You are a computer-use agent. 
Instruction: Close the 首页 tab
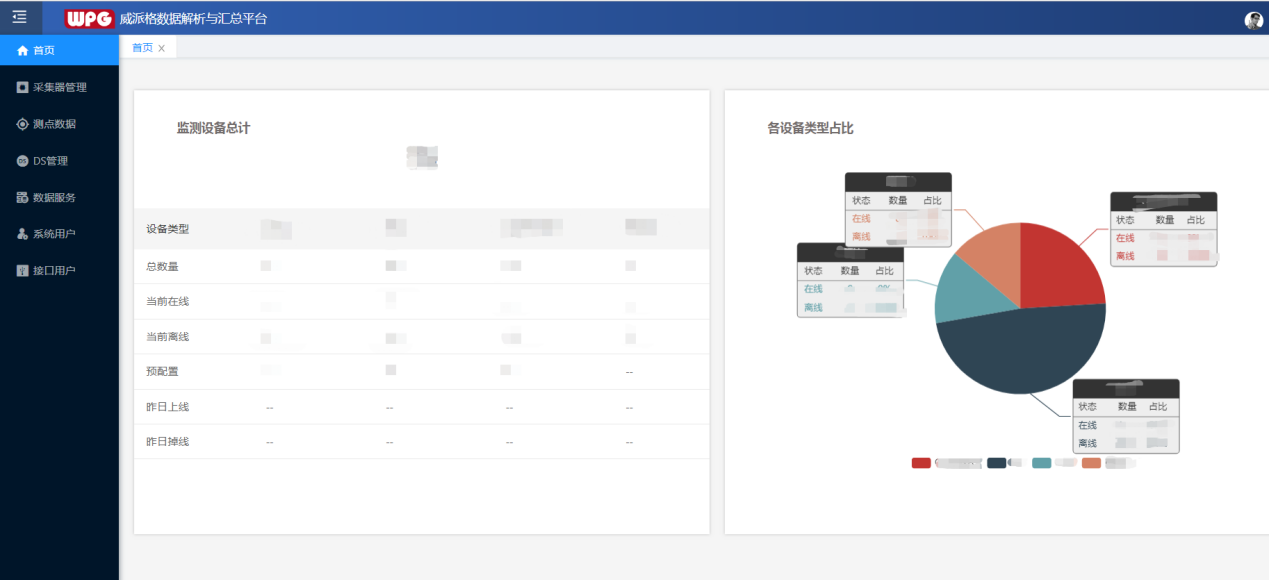162,48
